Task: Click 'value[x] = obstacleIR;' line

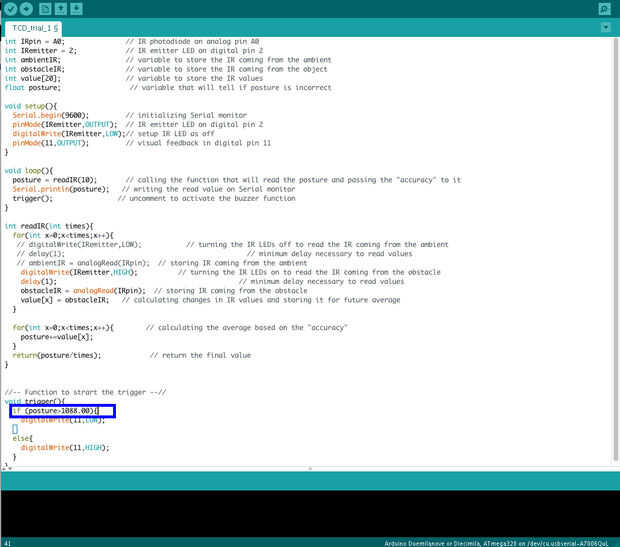Action: (65, 300)
